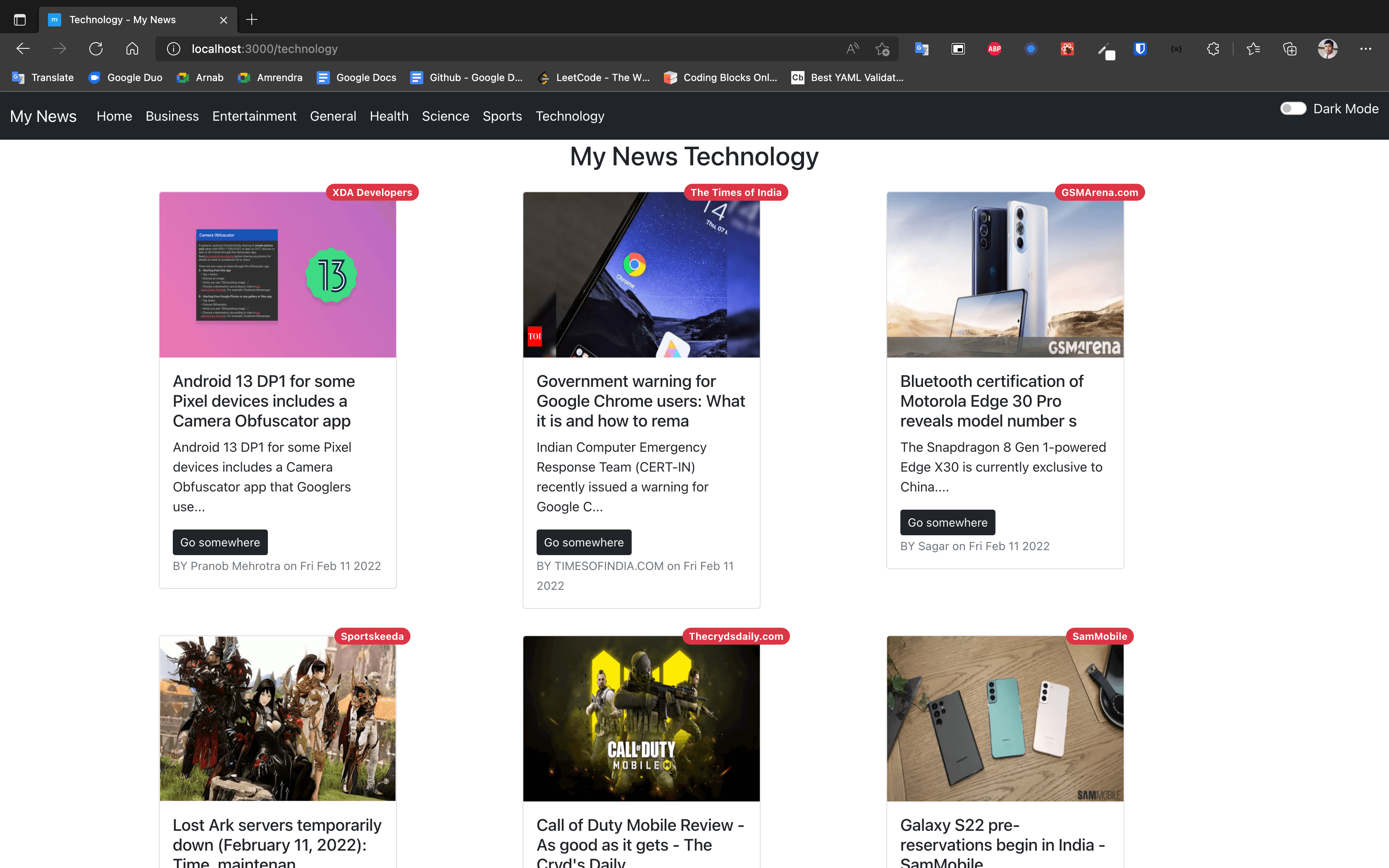Go to Home in navbar

click(114, 116)
